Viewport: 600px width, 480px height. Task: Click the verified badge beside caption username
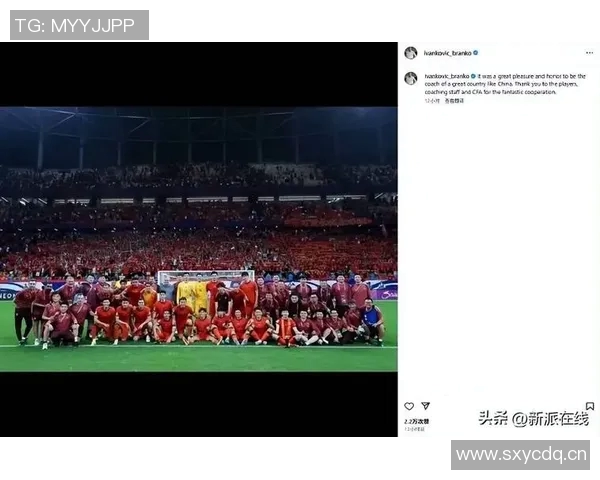473,76
